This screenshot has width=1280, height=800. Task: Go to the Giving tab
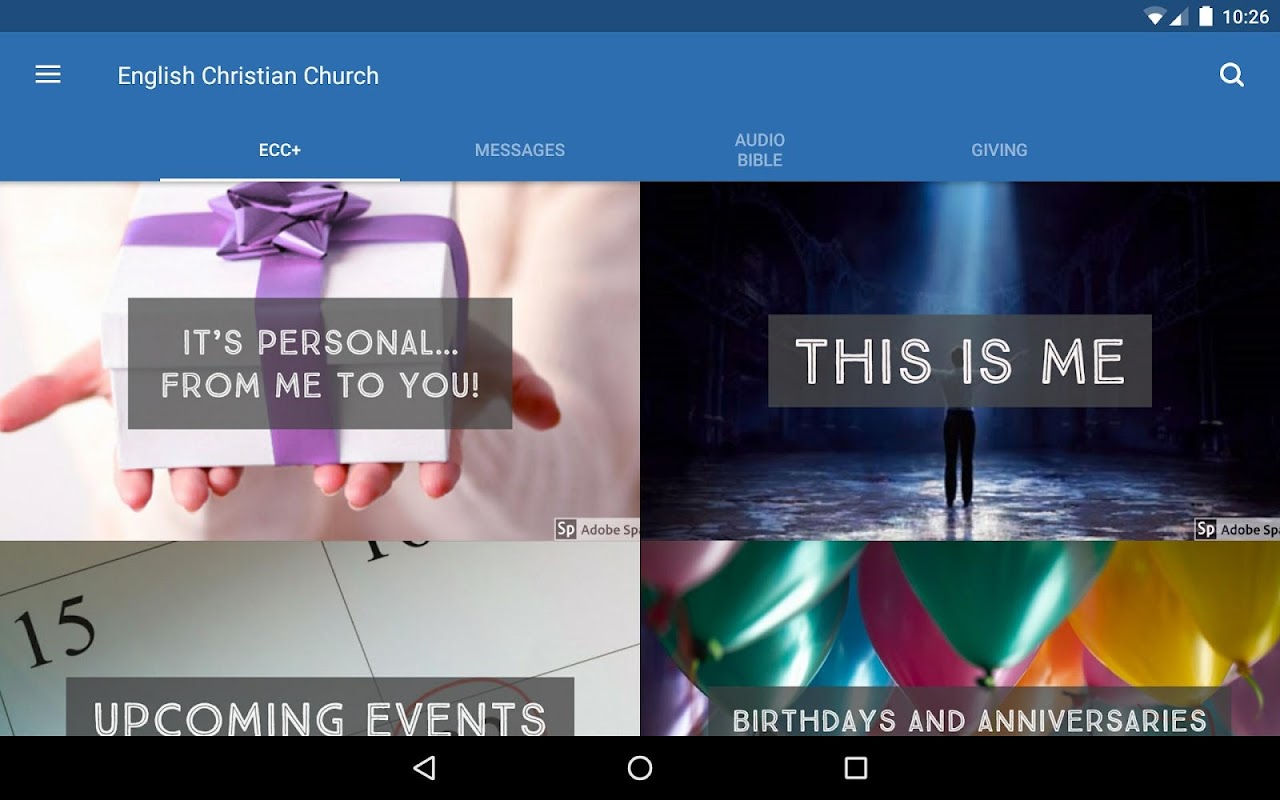1000,150
